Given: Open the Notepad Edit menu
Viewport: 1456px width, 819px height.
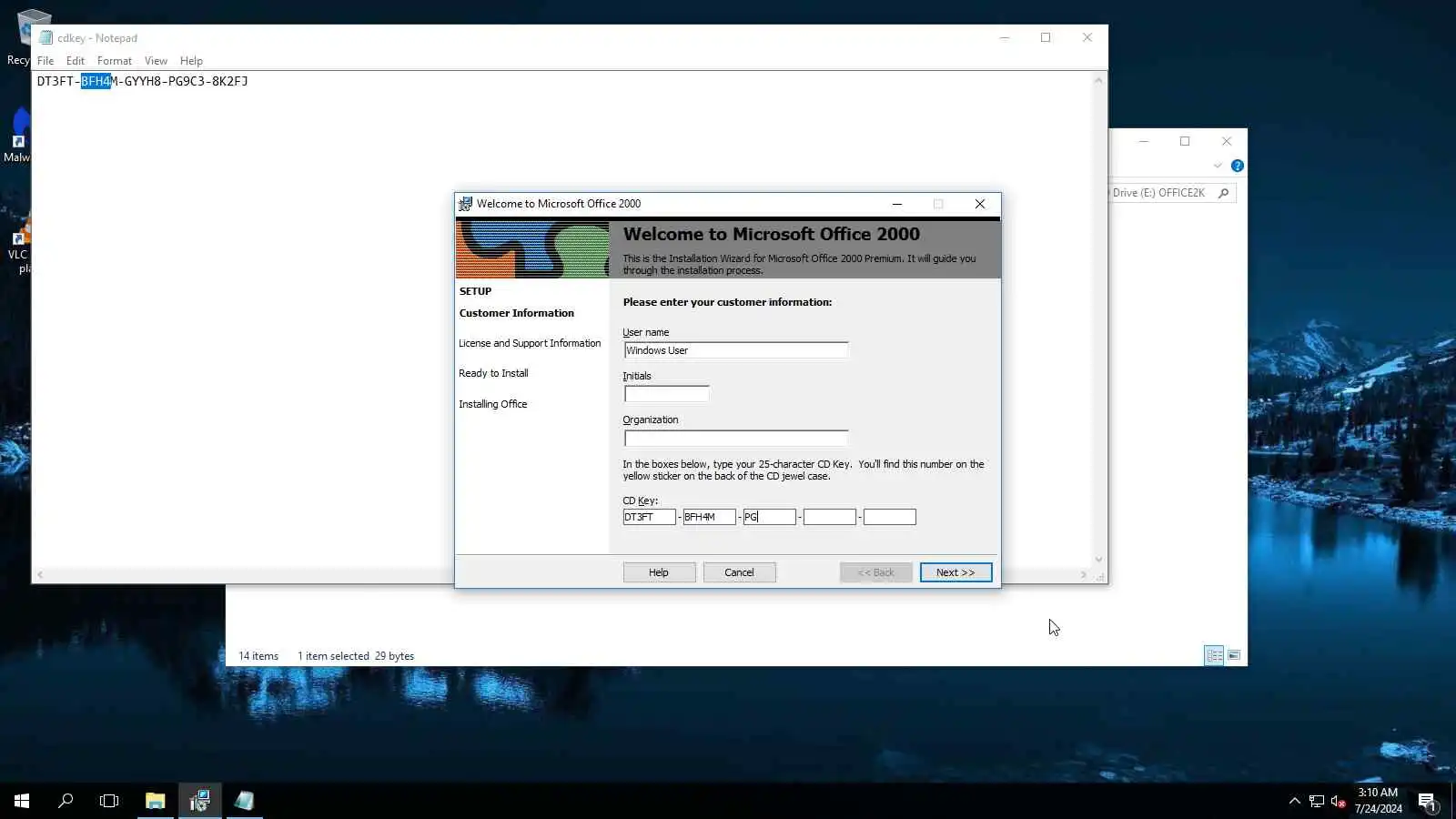Looking at the screenshot, I should click(76, 61).
